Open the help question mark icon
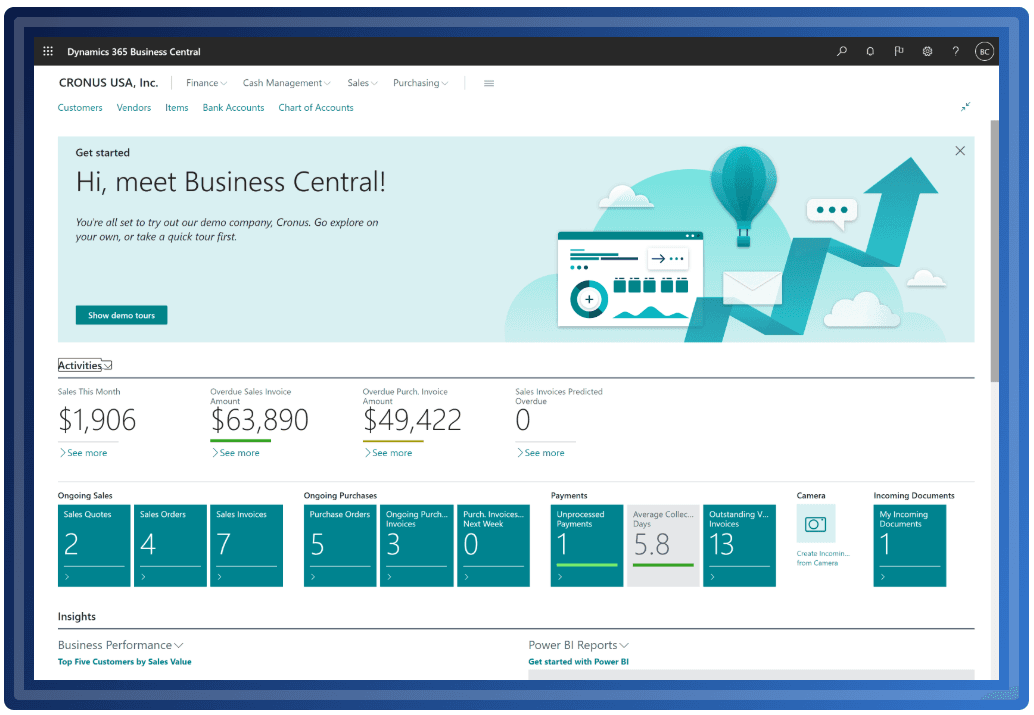1034x715 pixels. [956, 51]
